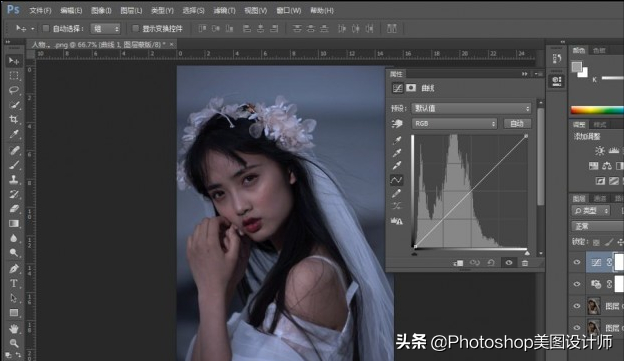Image resolution: width=624 pixels, height=361 pixels.
Task: Hide the Curves 1 adjustment layer
Action: coord(577,262)
